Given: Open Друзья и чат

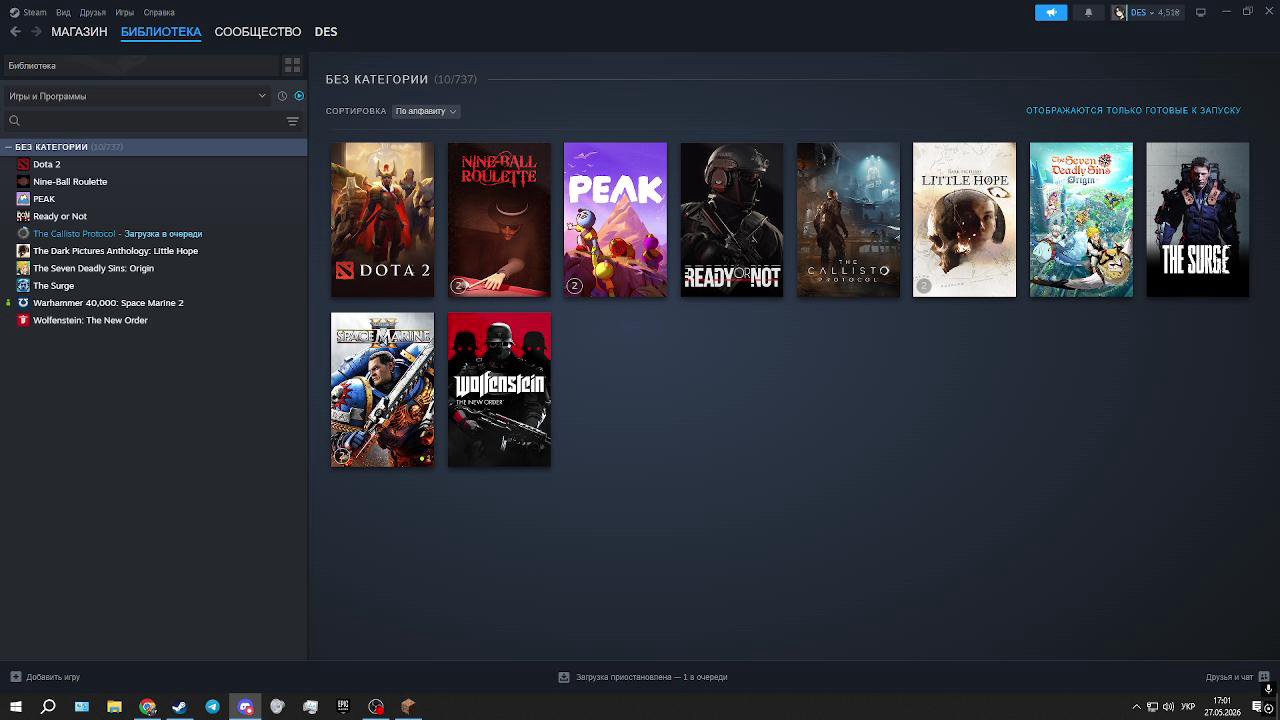Looking at the screenshot, I should [1238, 677].
